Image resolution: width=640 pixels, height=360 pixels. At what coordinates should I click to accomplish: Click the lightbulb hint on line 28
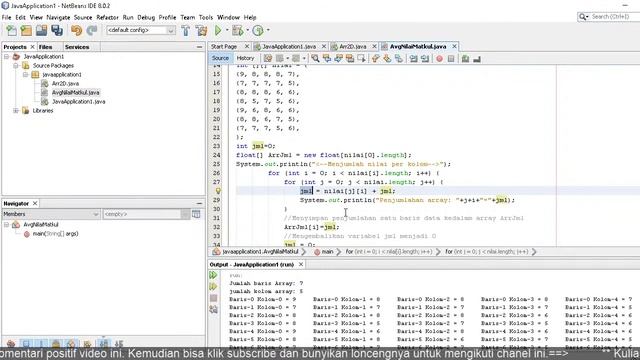tap(218, 191)
